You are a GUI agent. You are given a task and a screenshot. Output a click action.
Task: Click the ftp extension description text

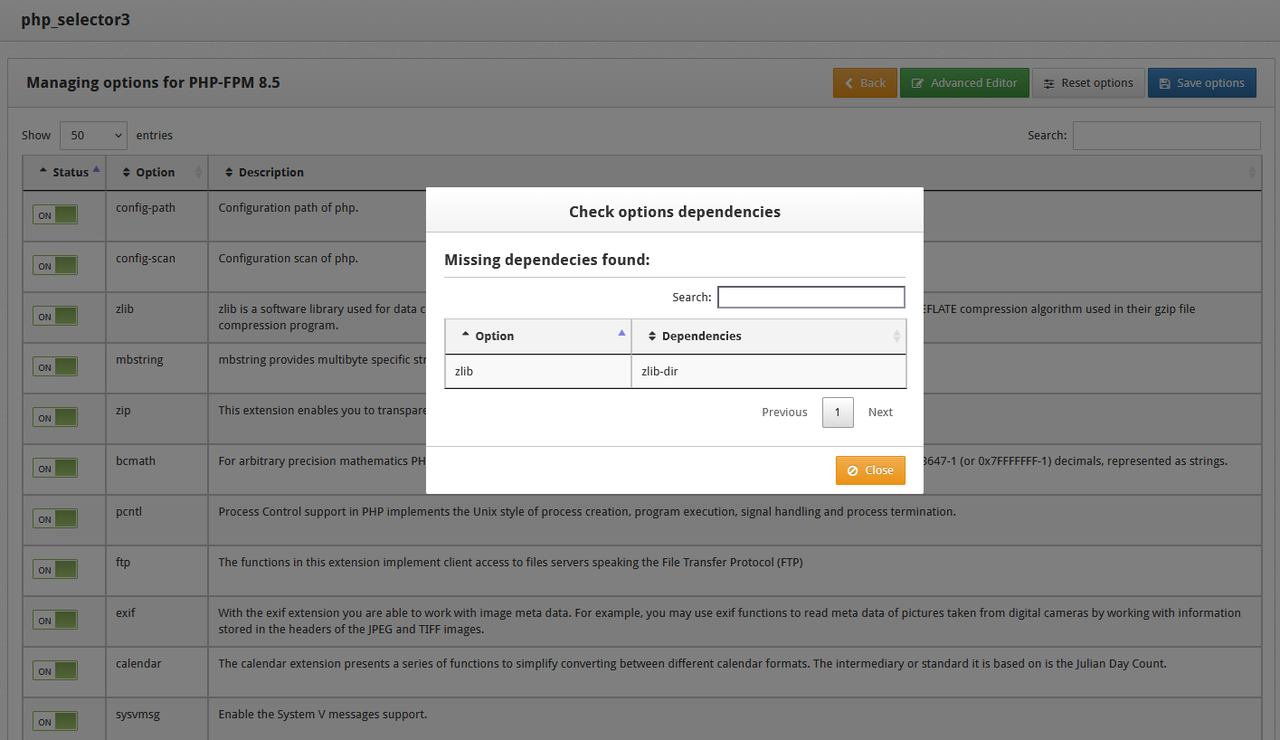(510, 562)
